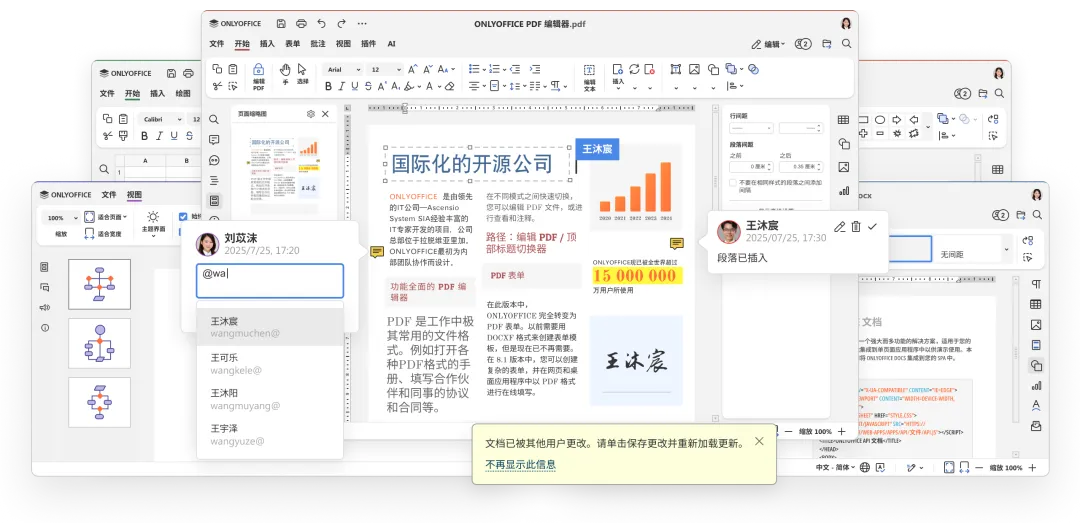This screenshot has width=1080, height=523.
Task: Open table settings in PDF right sidebar
Action: [843, 120]
